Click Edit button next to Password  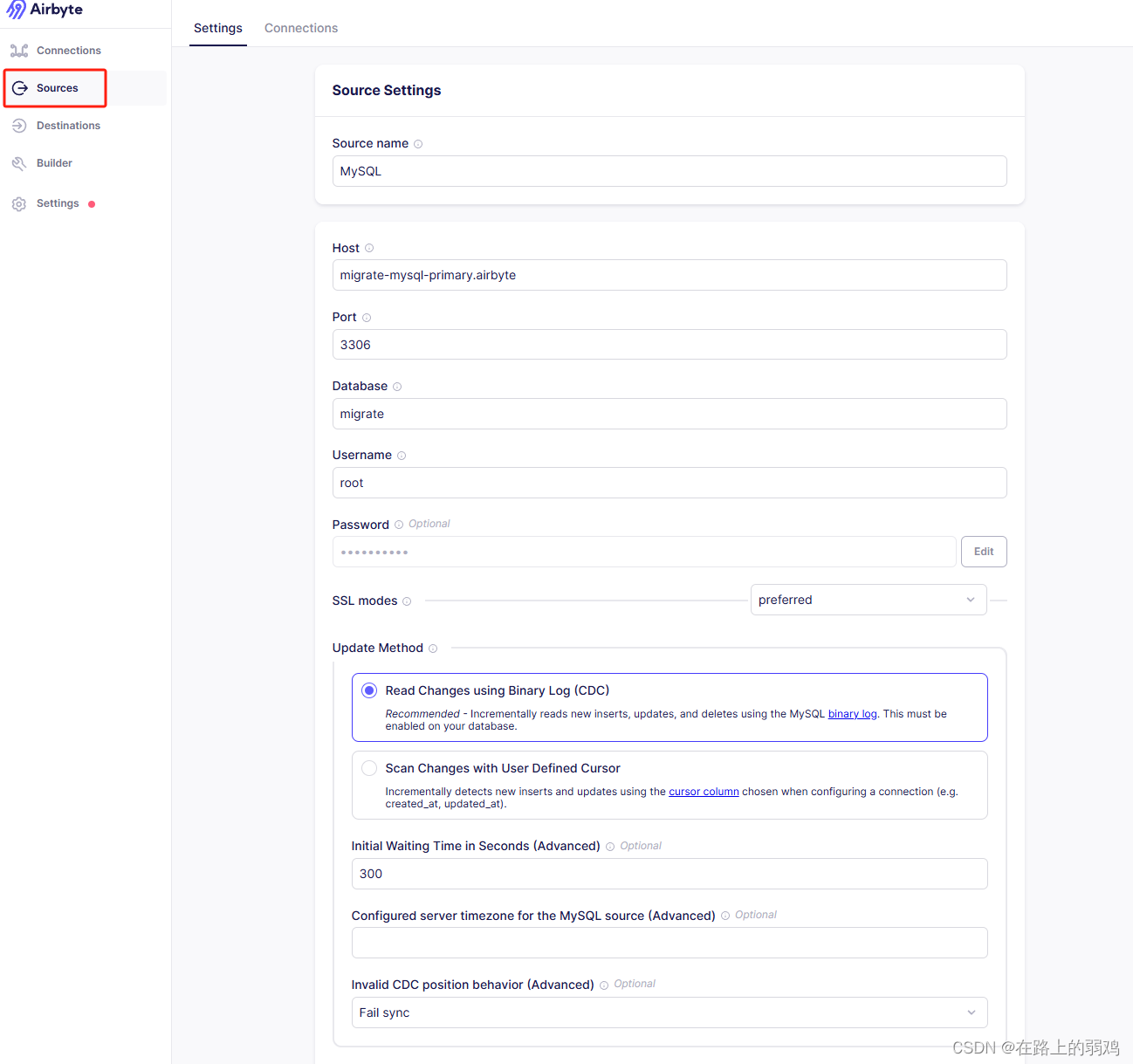[x=984, y=552]
